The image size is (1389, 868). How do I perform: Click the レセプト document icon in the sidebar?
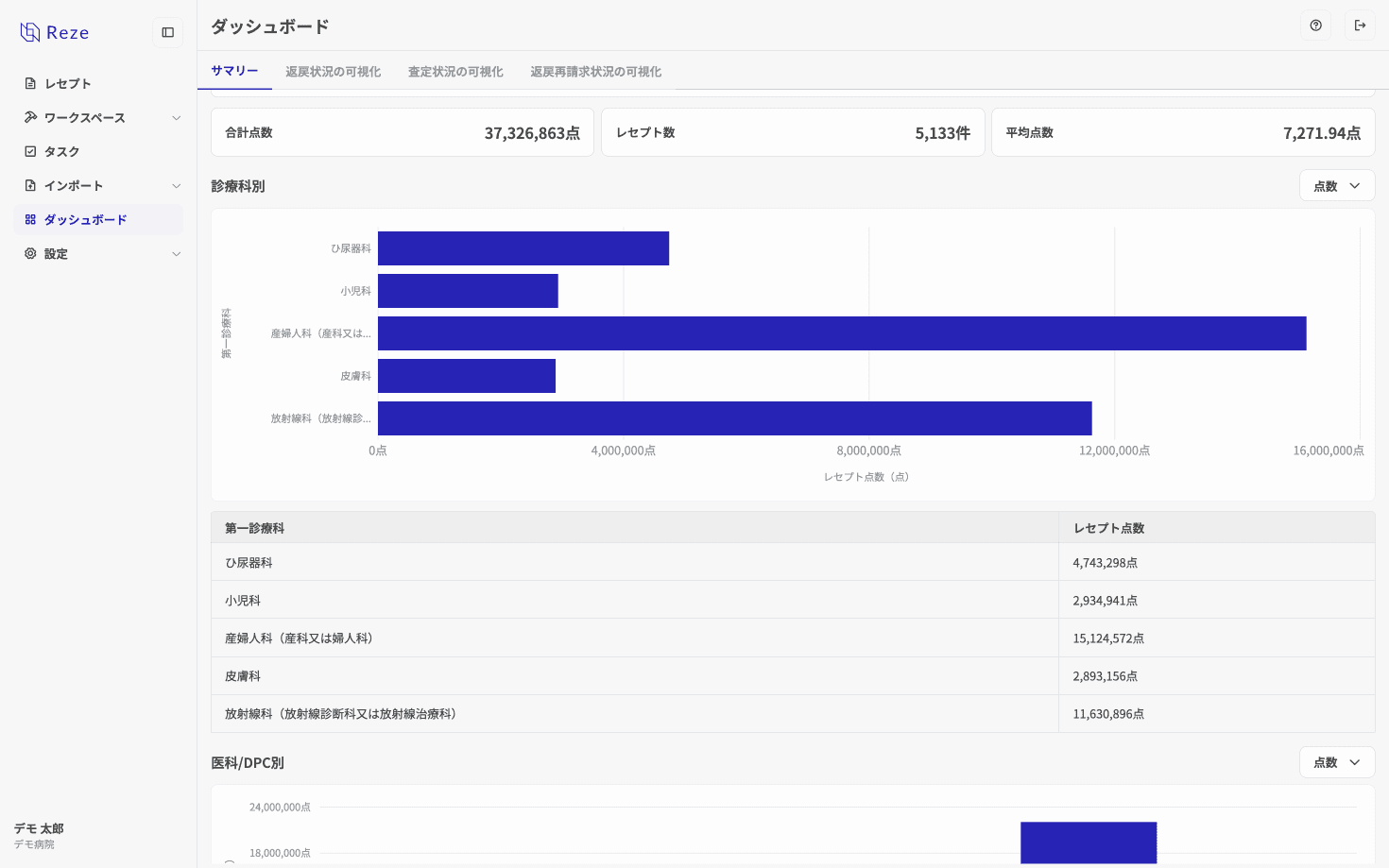(x=30, y=84)
